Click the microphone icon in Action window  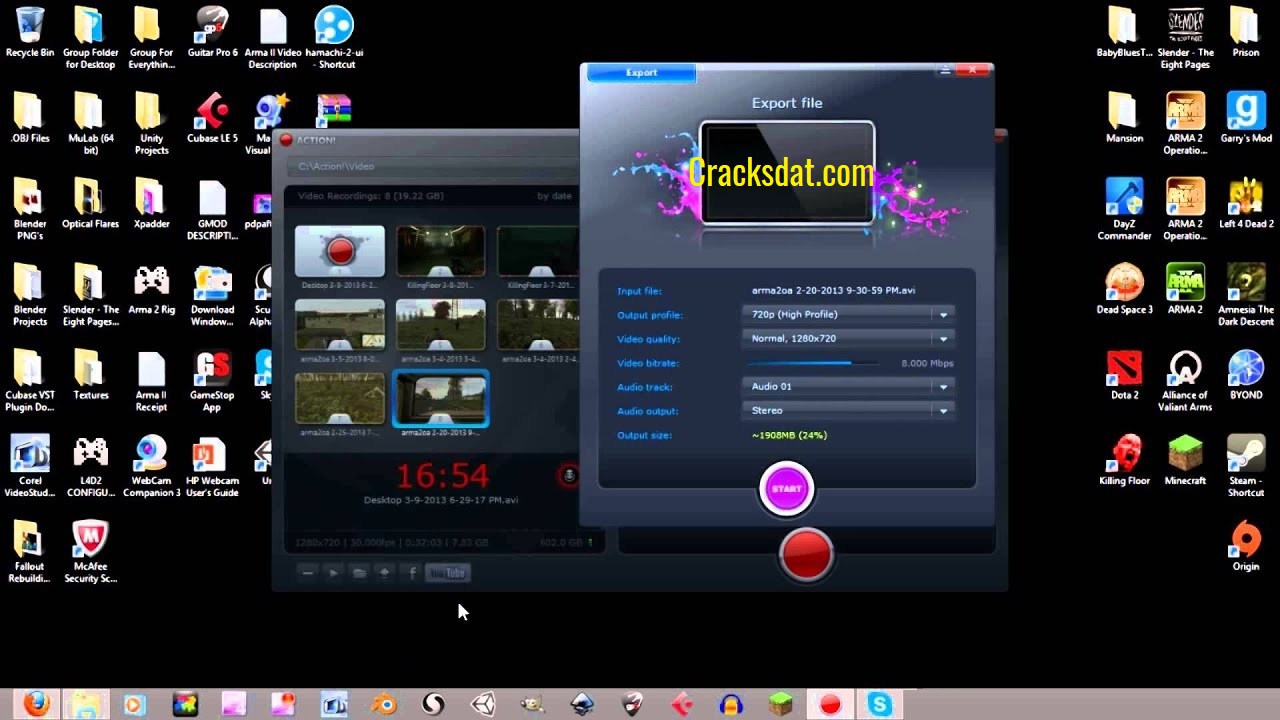[568, 476]
